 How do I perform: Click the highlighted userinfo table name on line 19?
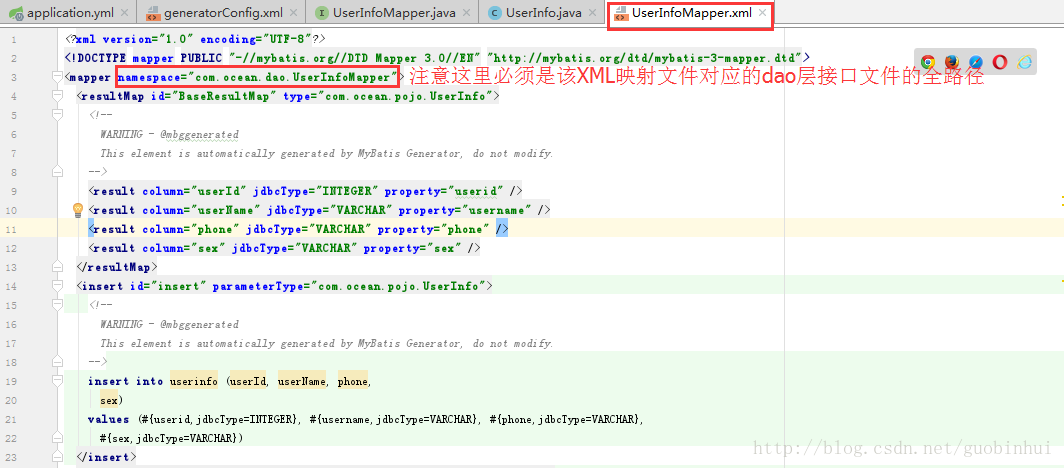(193, 381)
